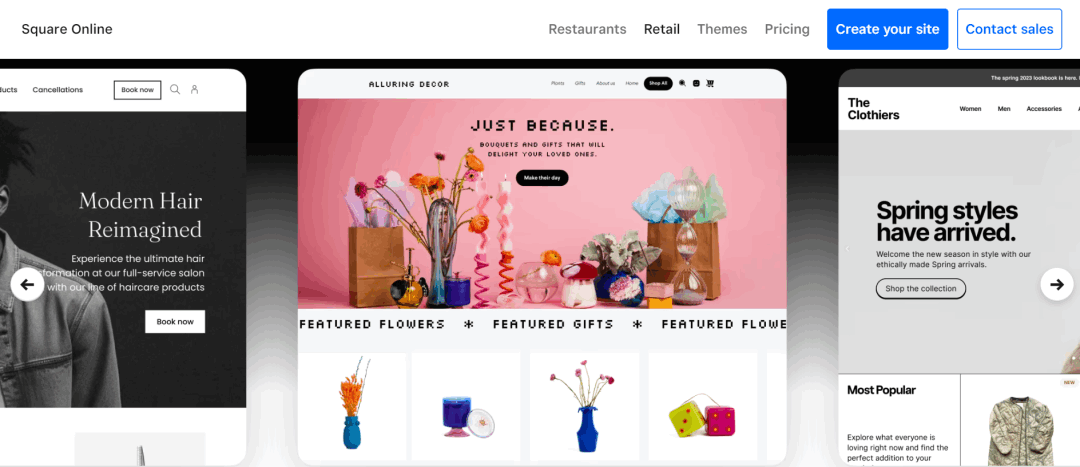
Task: Click the Square Online logo
Action: 67,29
